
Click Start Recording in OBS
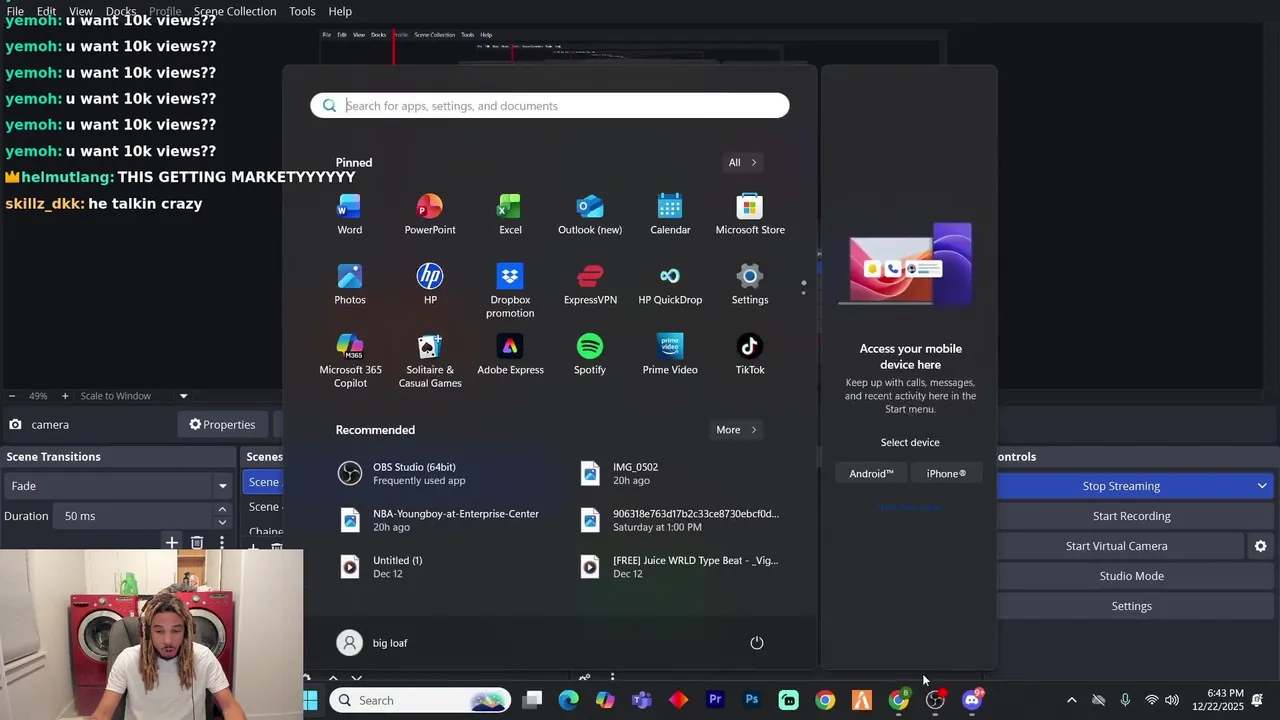[1131, 516]
